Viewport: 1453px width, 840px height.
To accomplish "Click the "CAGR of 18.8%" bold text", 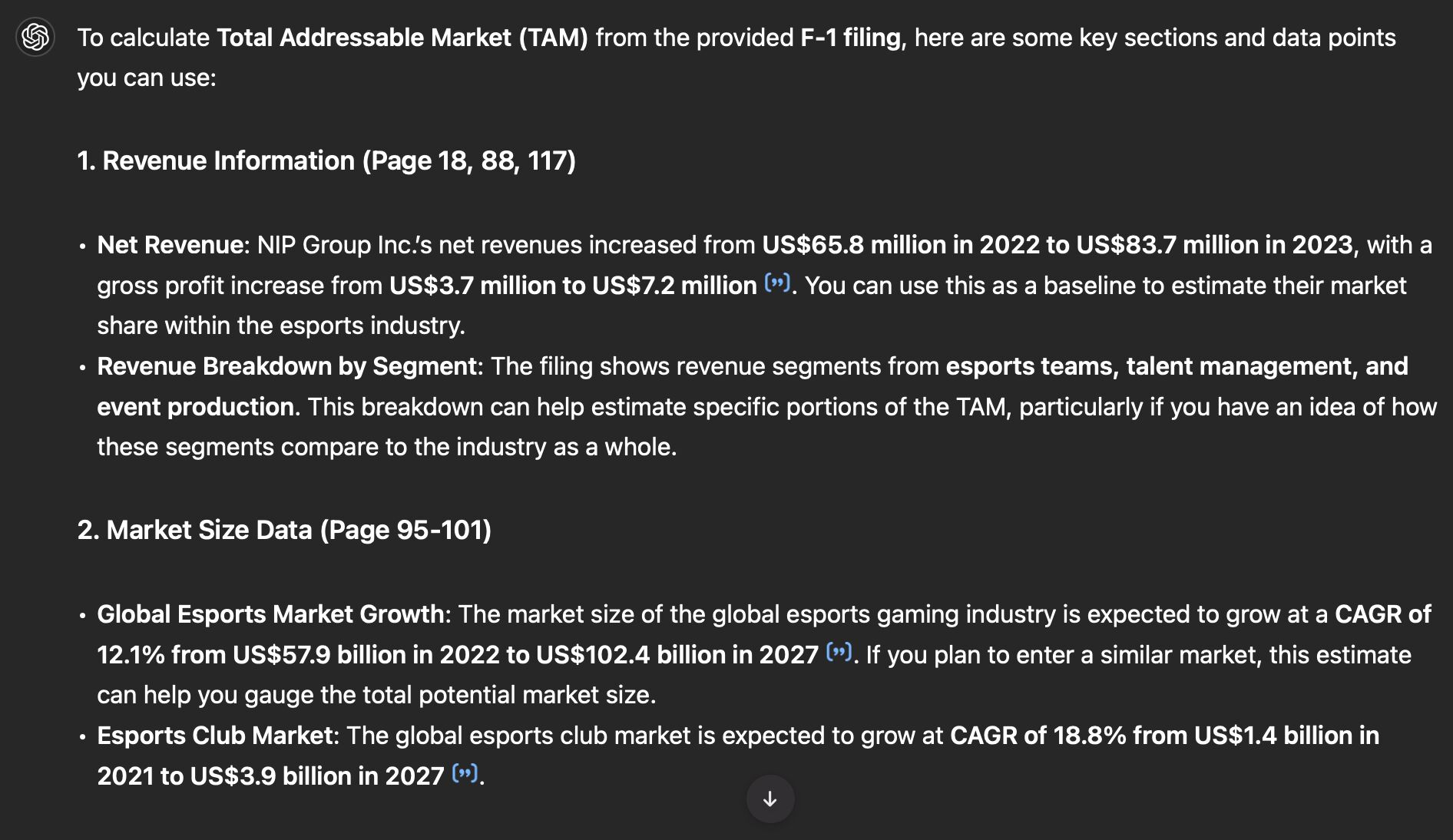I will click(1037, 736).
